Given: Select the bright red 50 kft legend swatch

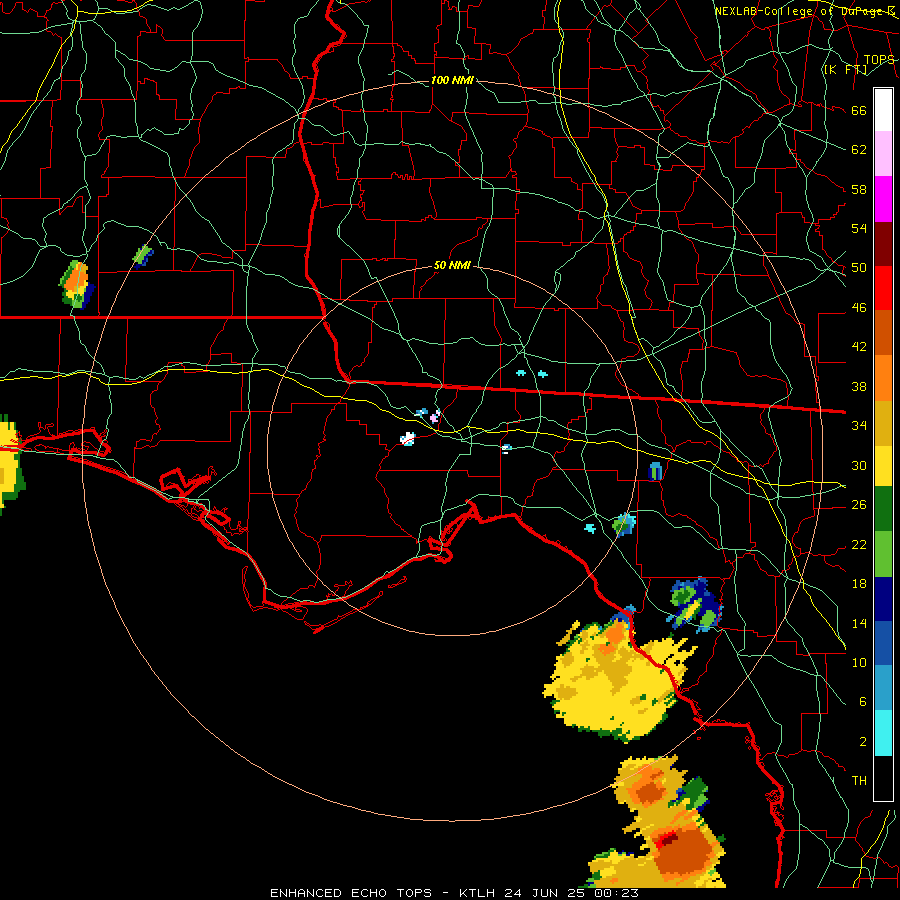Looking at the screenshot, I should pos(883,288).
